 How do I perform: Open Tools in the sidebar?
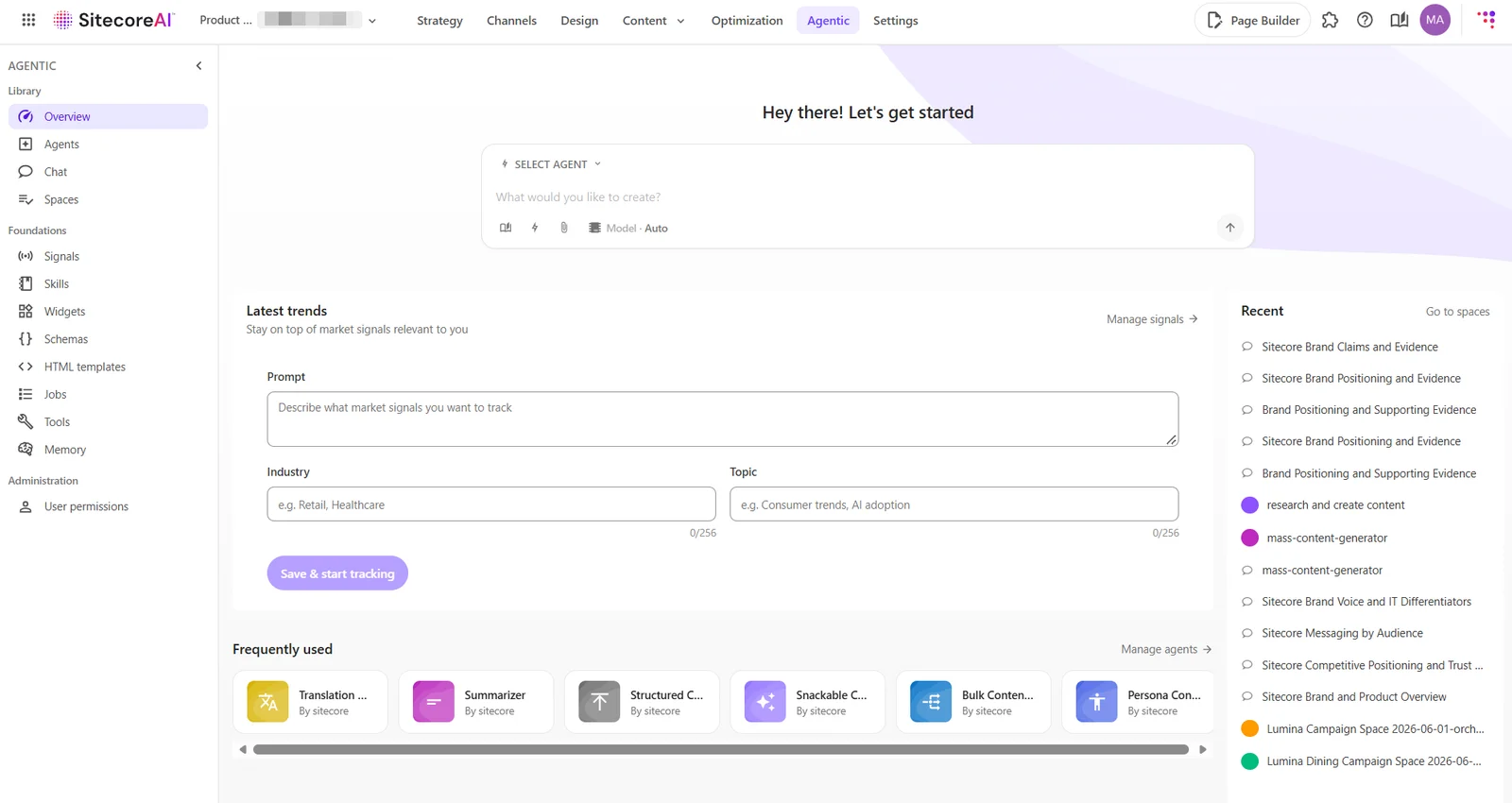(108, 422)
